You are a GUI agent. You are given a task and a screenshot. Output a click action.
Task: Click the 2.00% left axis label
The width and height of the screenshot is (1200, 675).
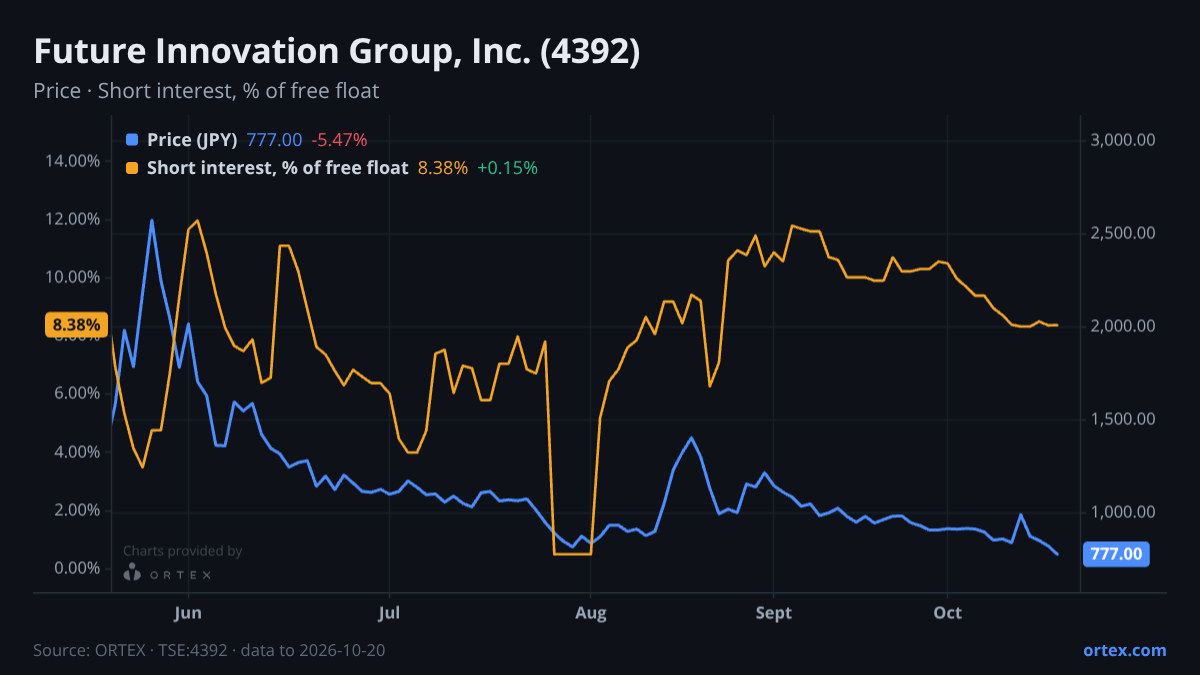(77, 510)
